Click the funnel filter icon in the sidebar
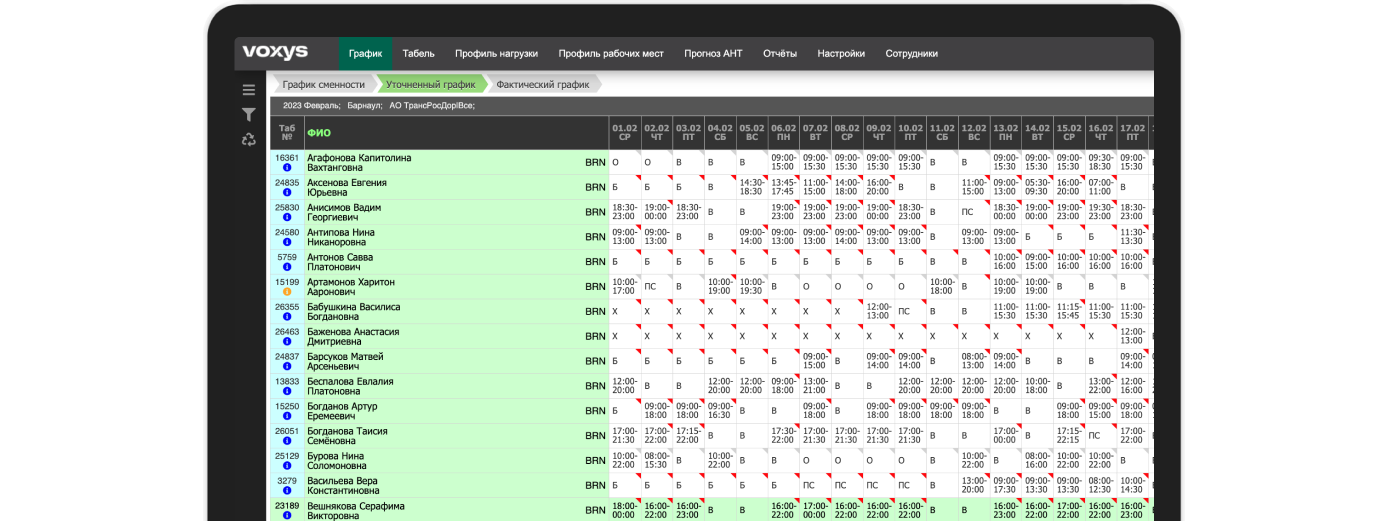The width and height of the screenshot is (1388, 521). point(249,115)
